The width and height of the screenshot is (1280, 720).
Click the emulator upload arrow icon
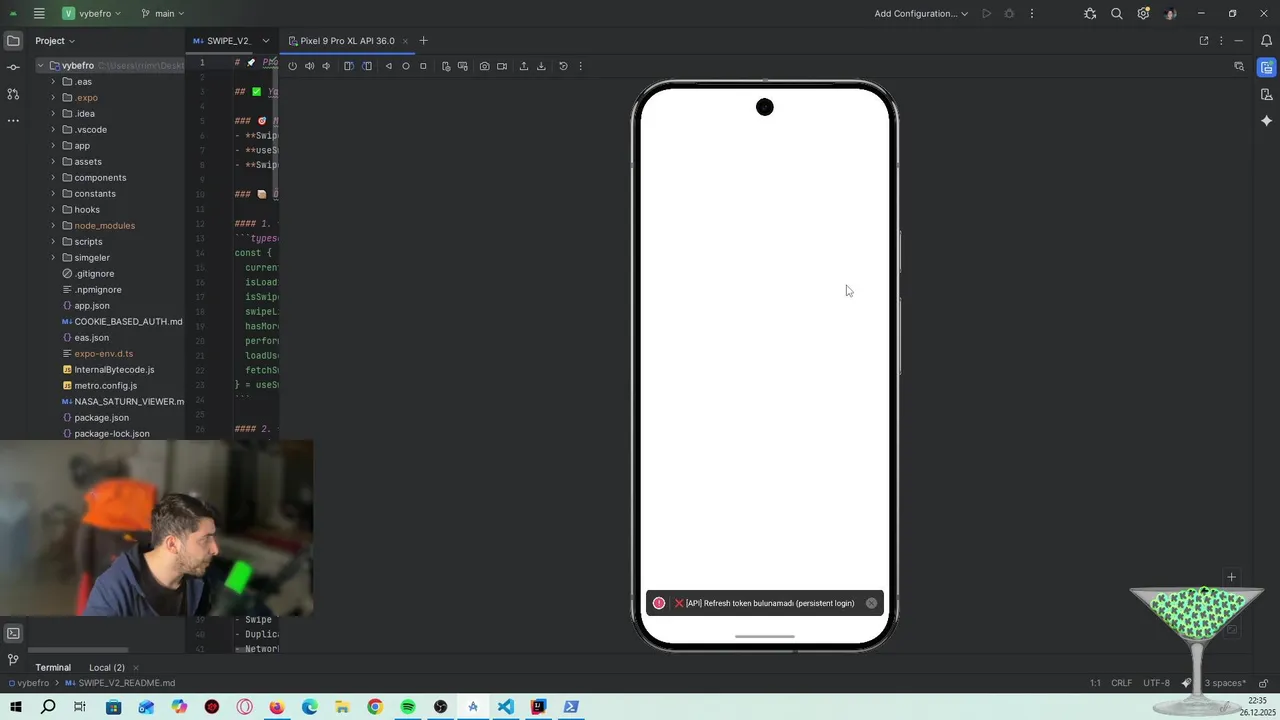point(523,66)
